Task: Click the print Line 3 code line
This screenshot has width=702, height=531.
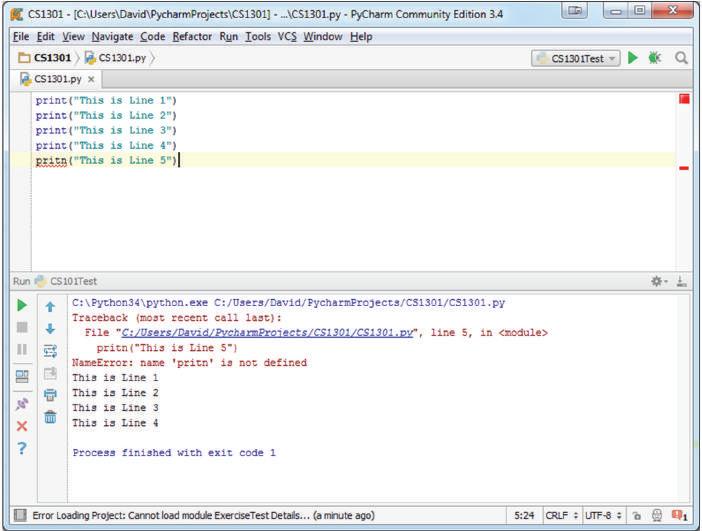Action: coord(106,130)
